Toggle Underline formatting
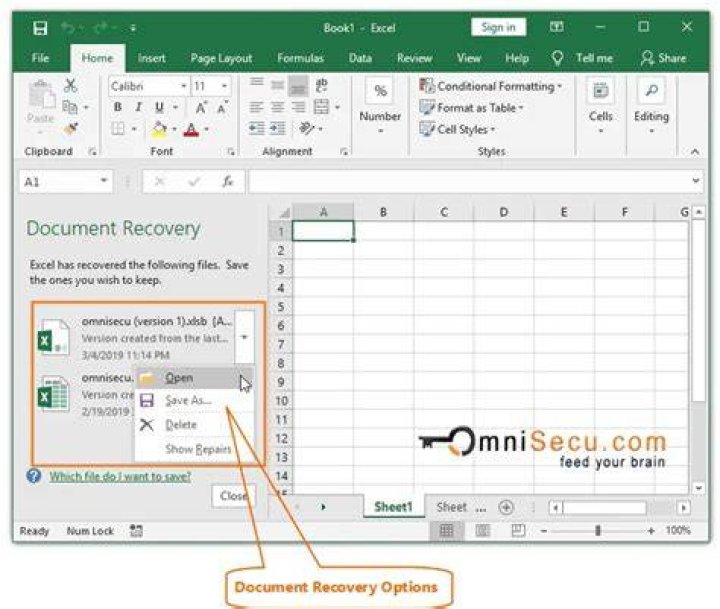The image size is (720, 609). point(159,107)
